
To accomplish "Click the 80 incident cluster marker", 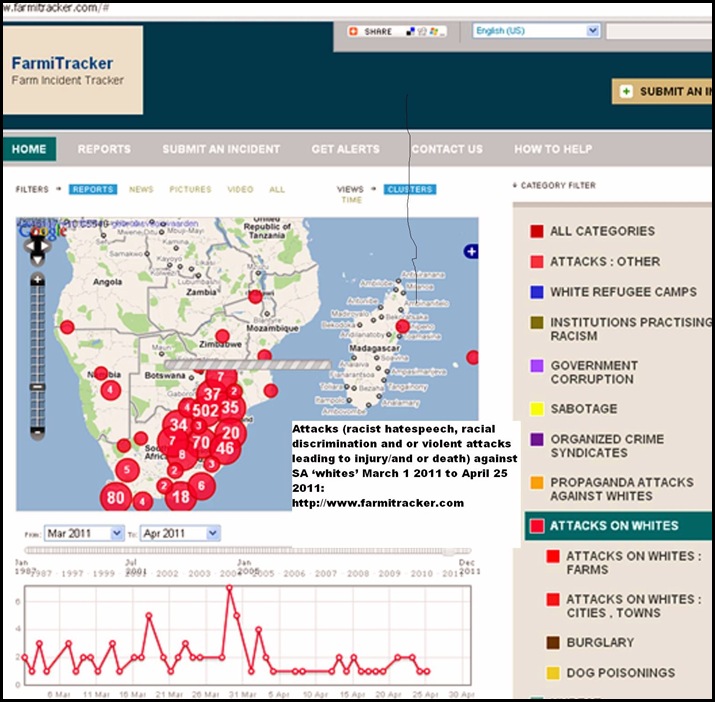I will (115, 497).
